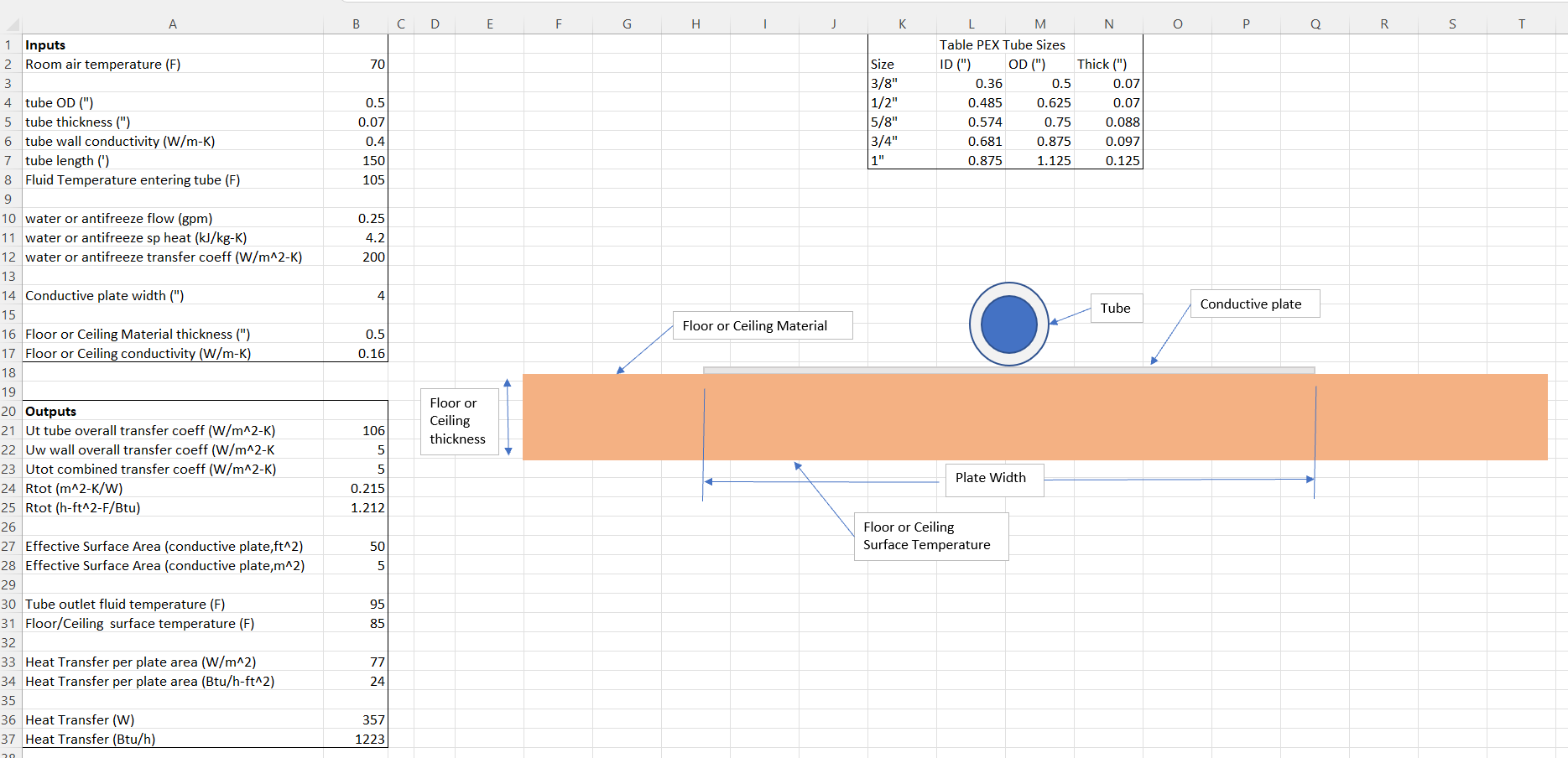
Task: Select the antifreeze flow value 0.25
Action: point(356,219)
